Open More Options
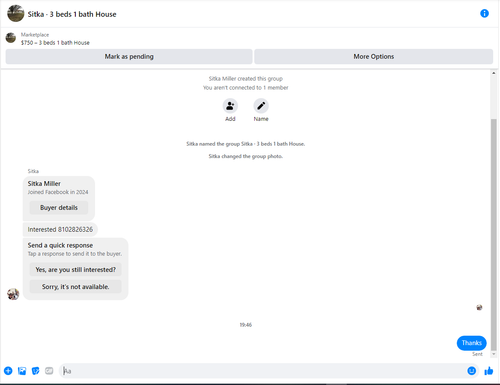 pos(373,56)
